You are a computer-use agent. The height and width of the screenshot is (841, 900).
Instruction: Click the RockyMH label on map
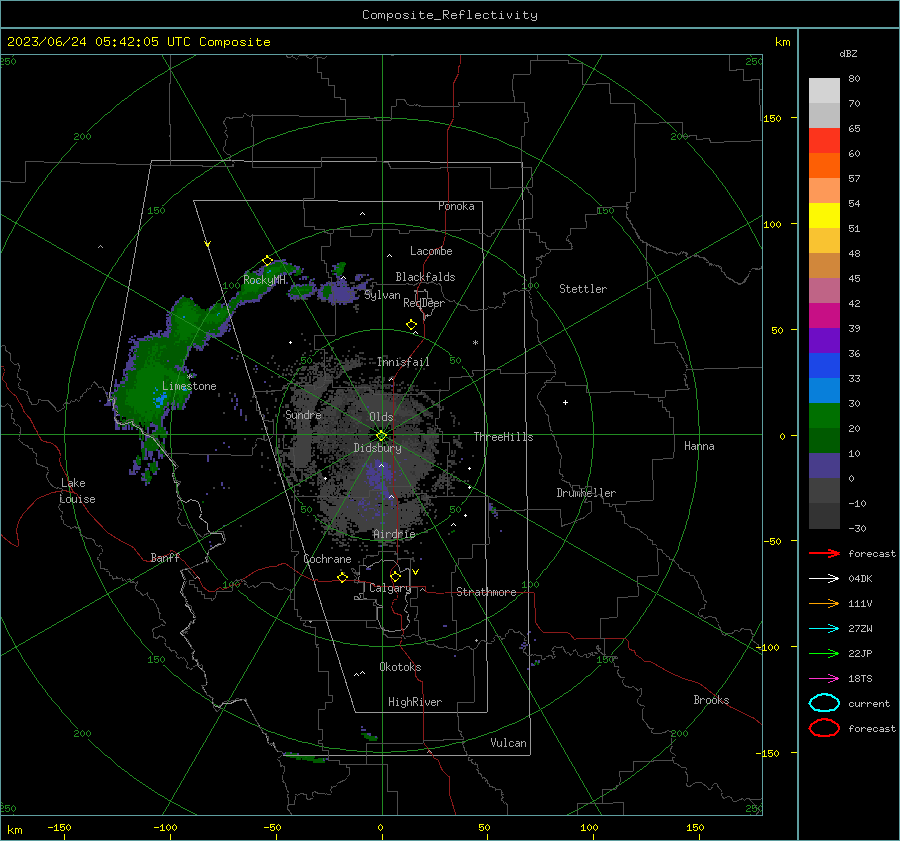265,280
